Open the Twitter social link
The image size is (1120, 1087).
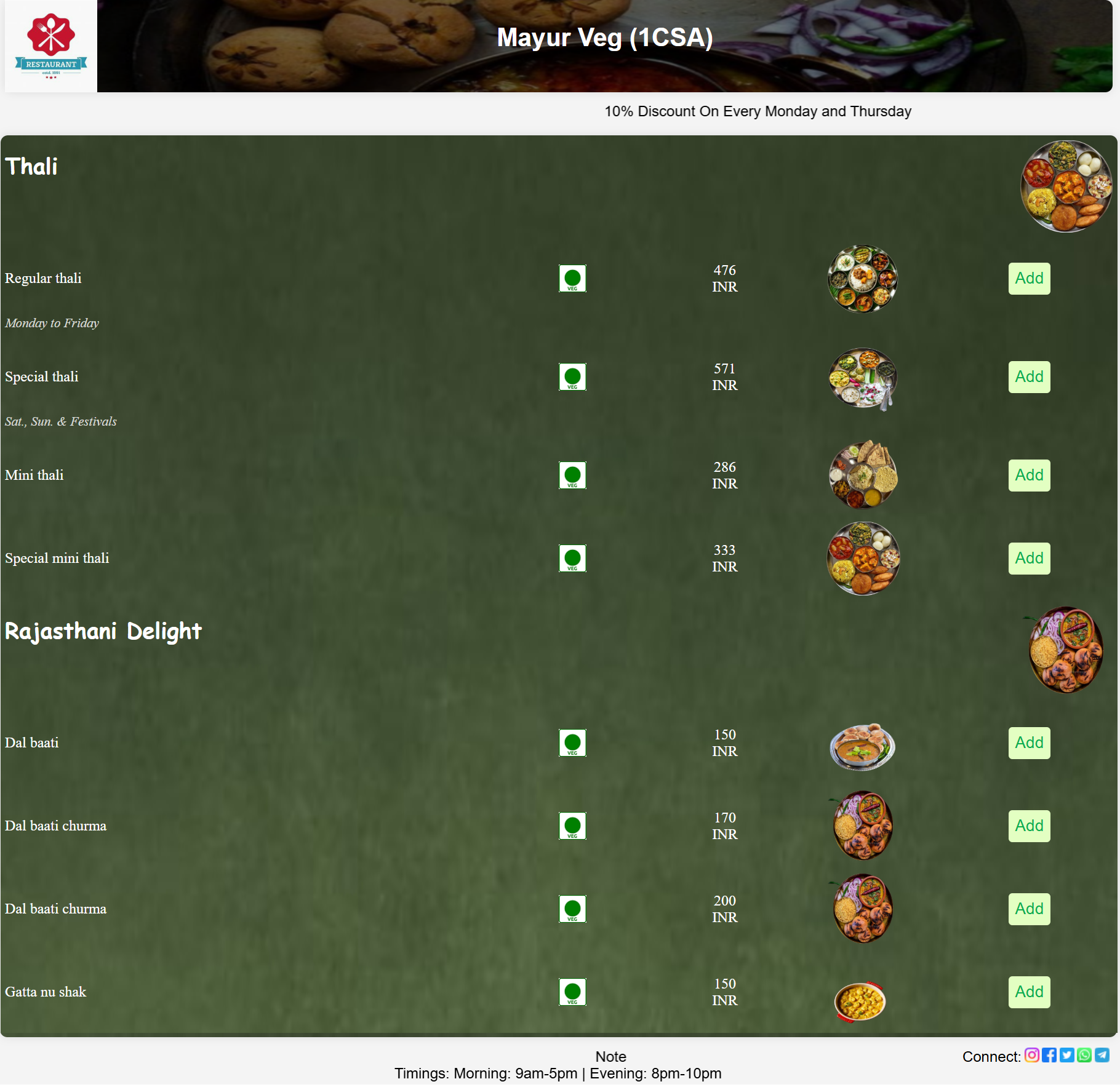pyautogui.click(x=1067, y=1055)
